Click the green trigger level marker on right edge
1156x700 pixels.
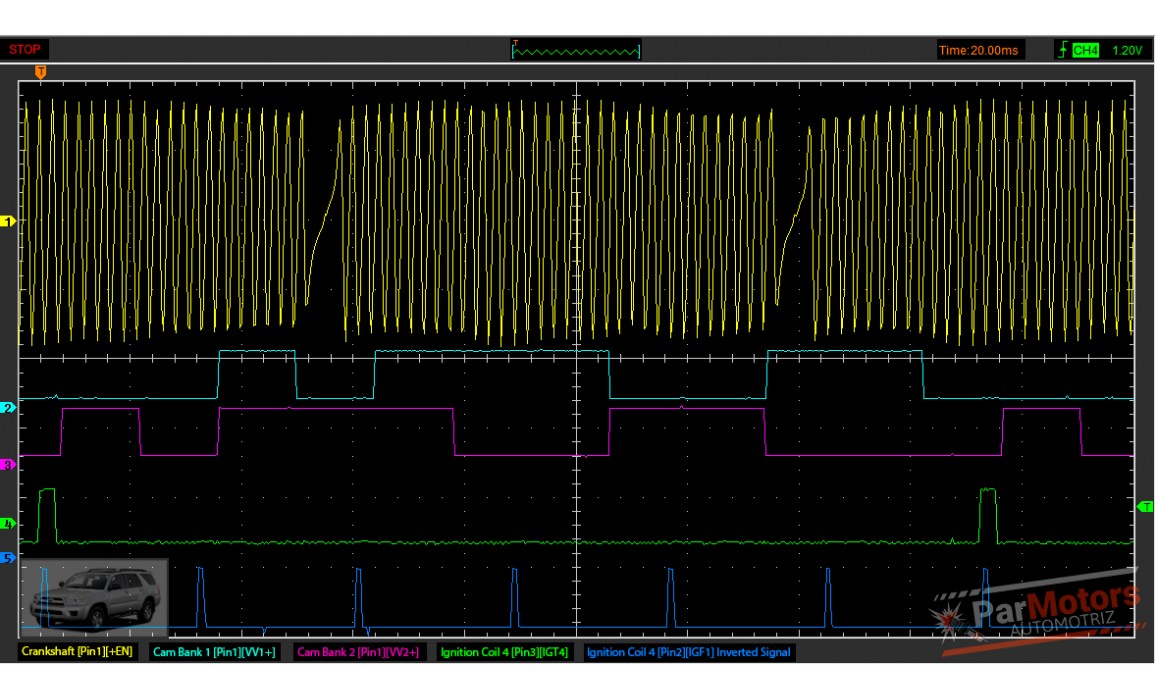(x=1146, y=507)
